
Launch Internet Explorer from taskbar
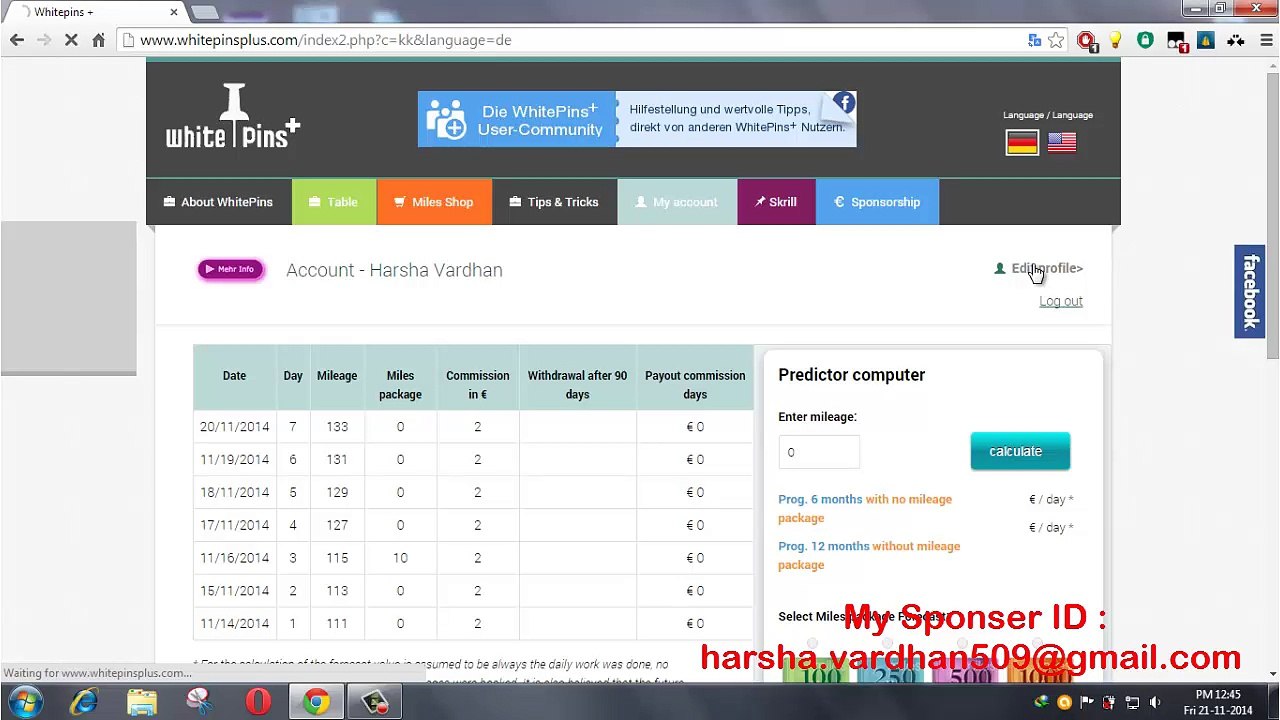(x=84, y=702)
